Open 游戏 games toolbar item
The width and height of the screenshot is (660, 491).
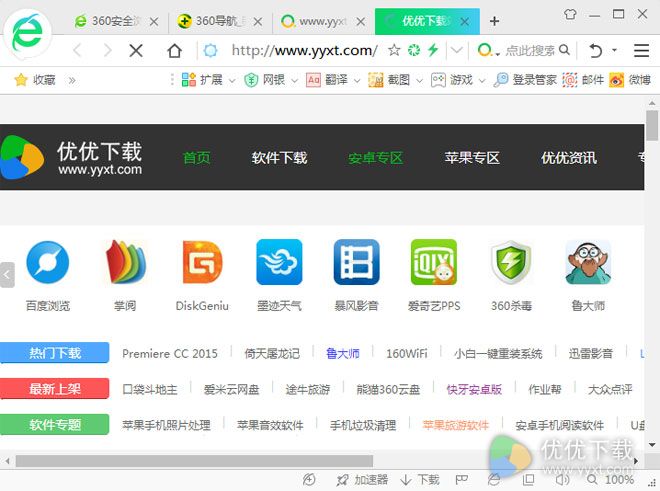tap(452, 80)
